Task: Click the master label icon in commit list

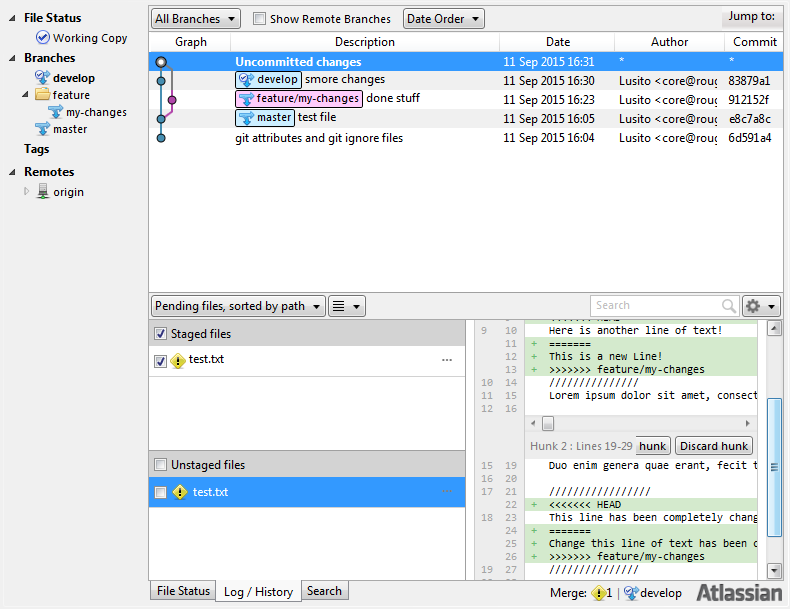Action: (x=246, y=118)
